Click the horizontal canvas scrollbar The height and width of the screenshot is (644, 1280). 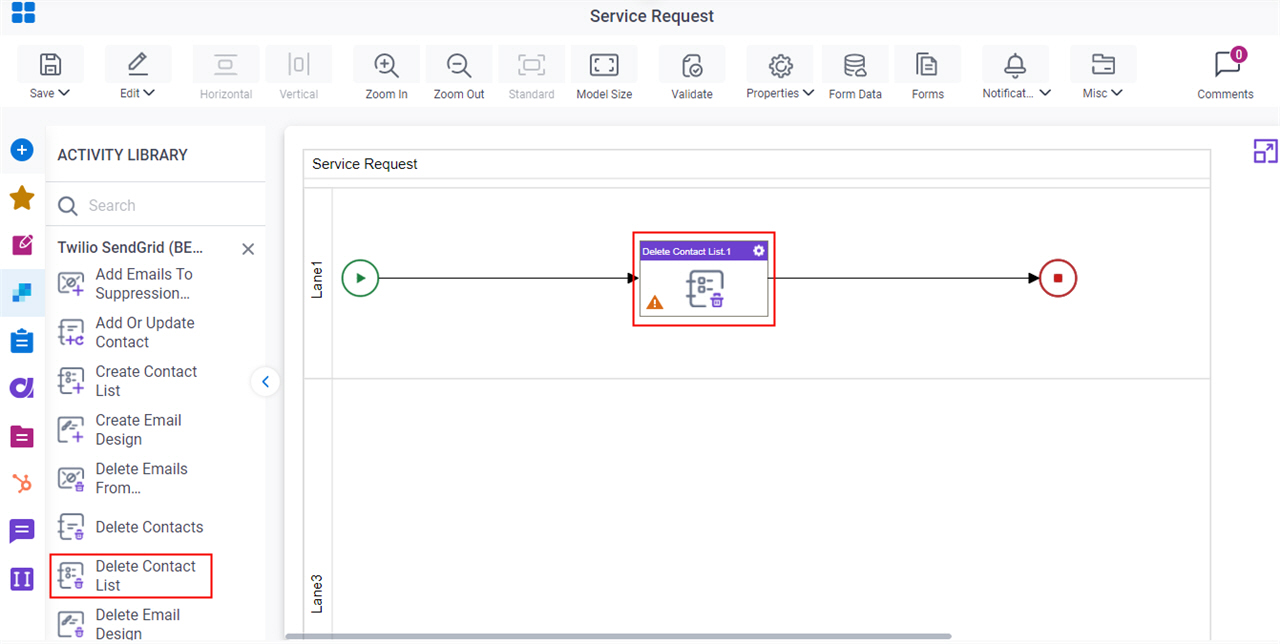pyautogui.click(x=618, y=636)
